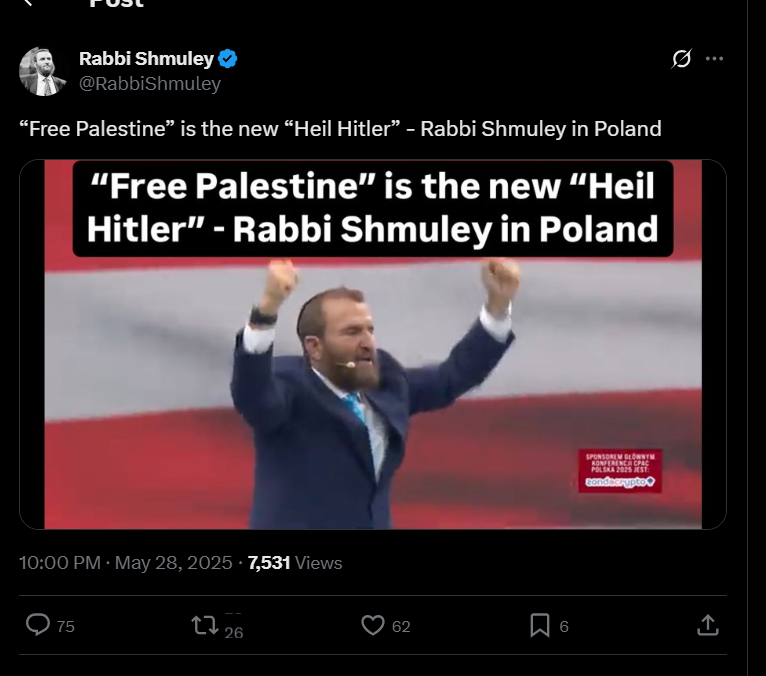Click the repost arrows icon
The image size is (766, 676).
(x=204, y=625)
